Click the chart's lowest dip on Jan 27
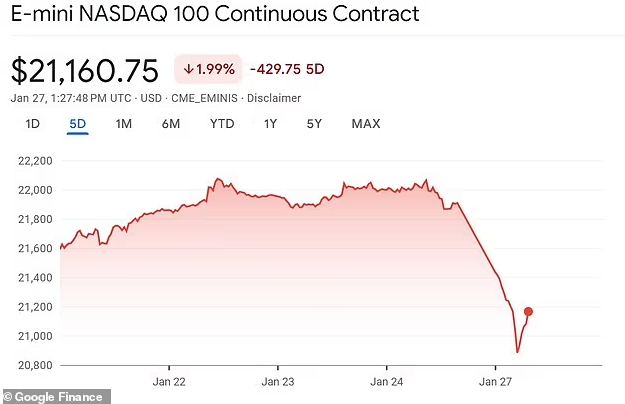This screenshot has width=625, height=404. [x=517, y=352]
